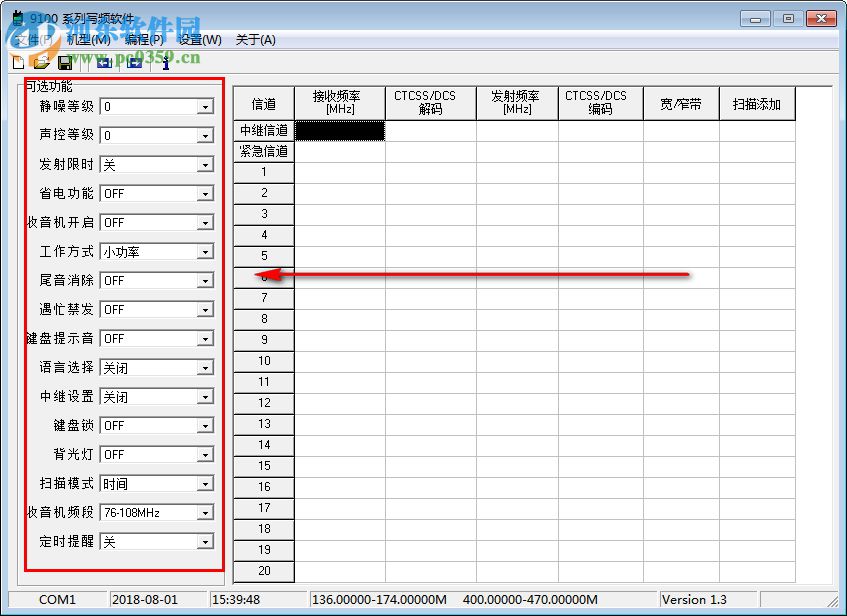
Task: Click the 扫描添加 column header
Action: pos(757,103)
